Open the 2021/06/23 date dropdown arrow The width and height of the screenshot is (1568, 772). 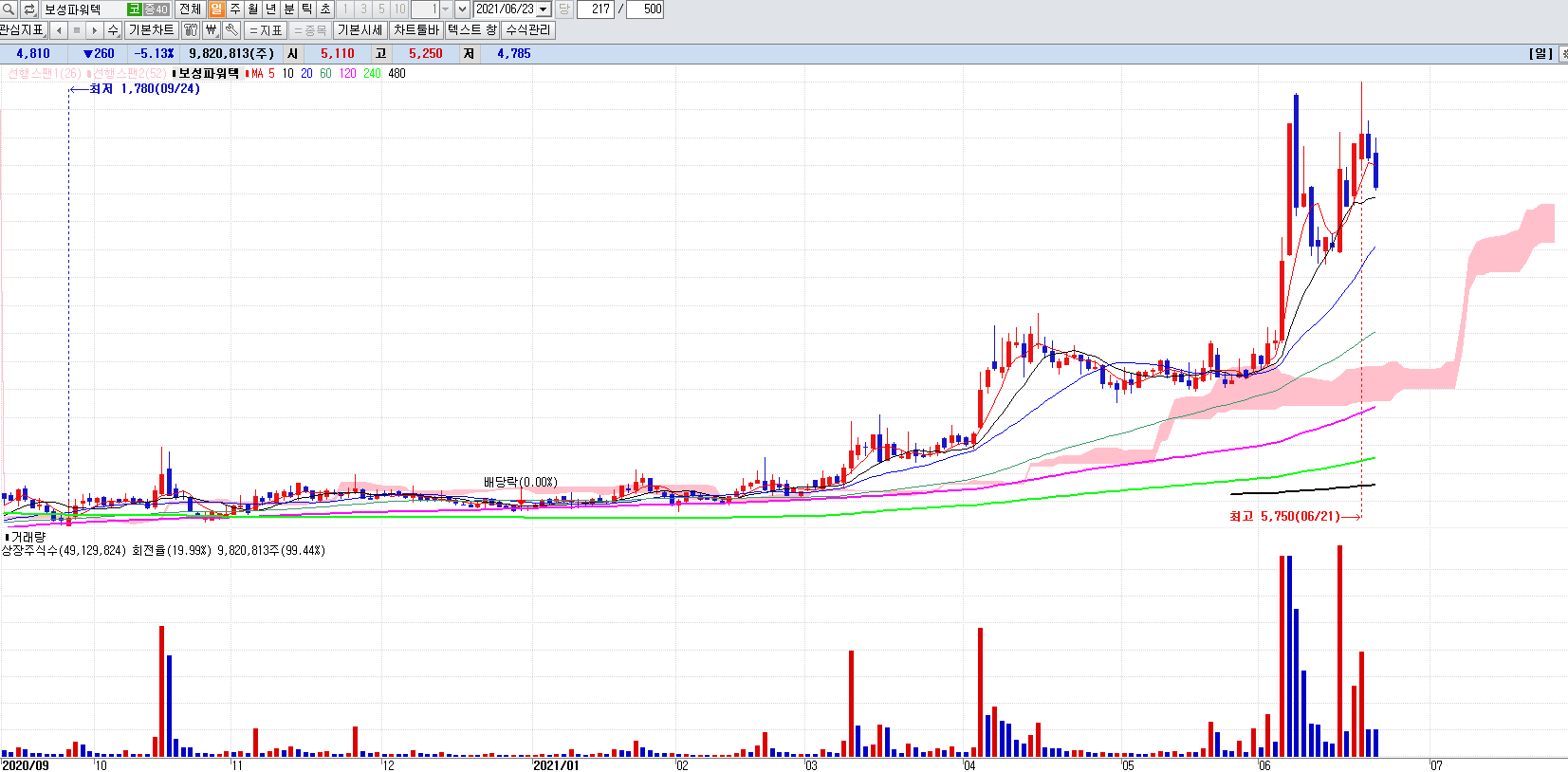point(544,9)
